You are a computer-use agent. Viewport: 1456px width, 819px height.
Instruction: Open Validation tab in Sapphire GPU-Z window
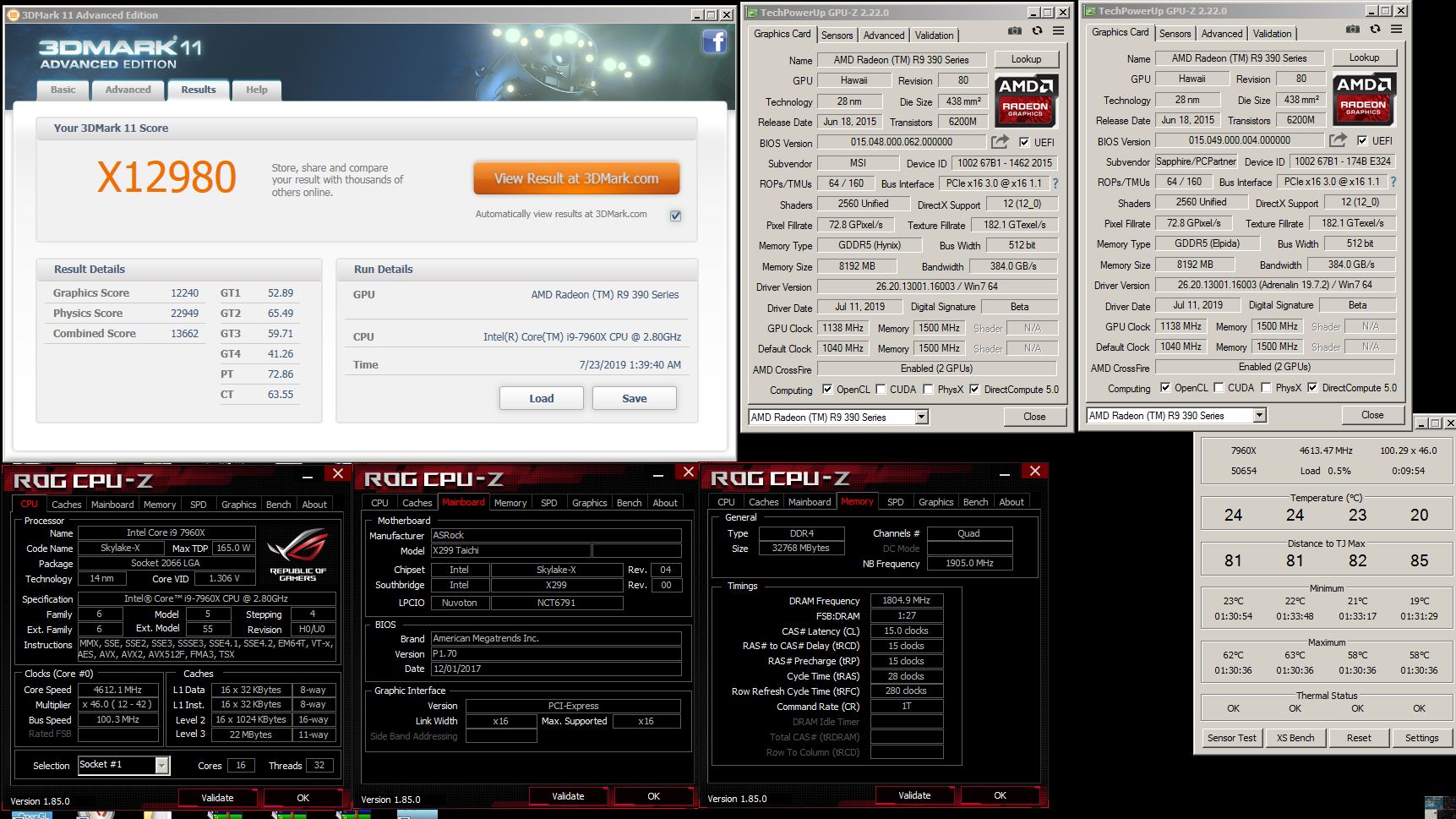point(1272,34)
